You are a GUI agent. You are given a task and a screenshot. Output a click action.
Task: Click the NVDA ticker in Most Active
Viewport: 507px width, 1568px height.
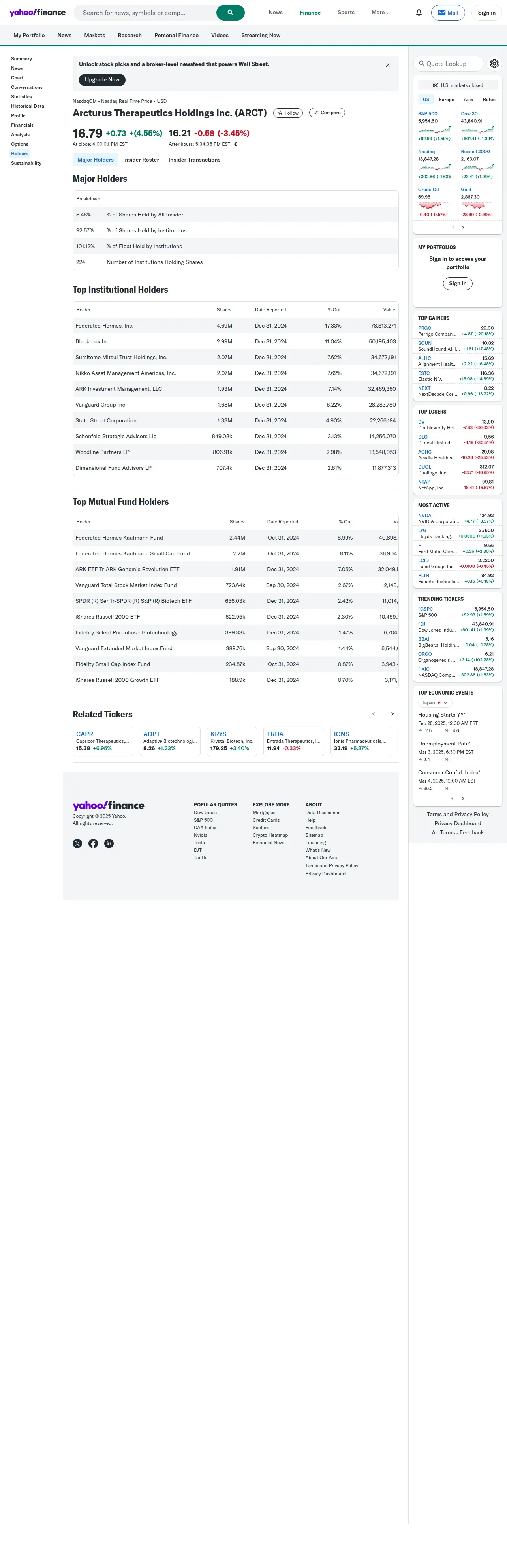tap(424, 516)
